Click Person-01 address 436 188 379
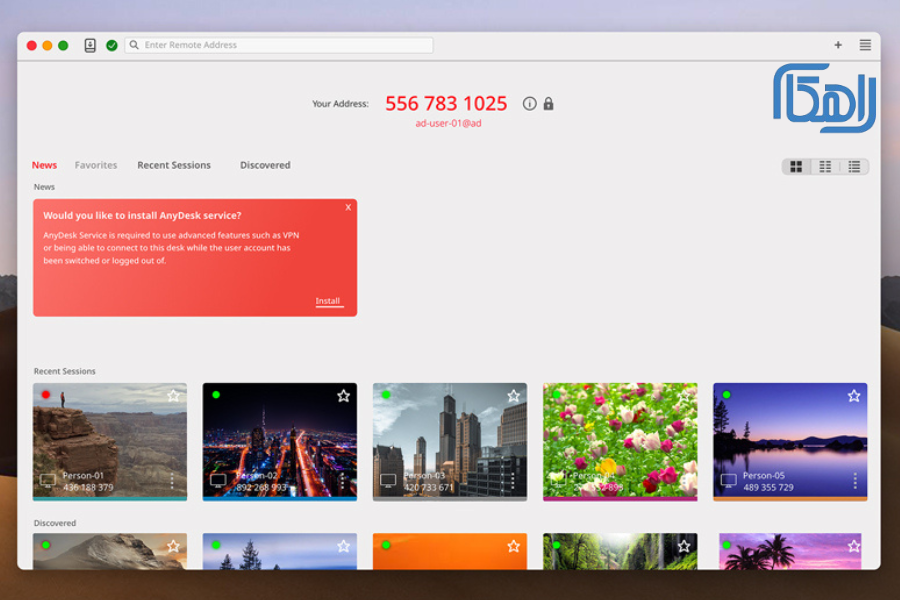This screenshot has width=900, height=600. tap(88, 487)
